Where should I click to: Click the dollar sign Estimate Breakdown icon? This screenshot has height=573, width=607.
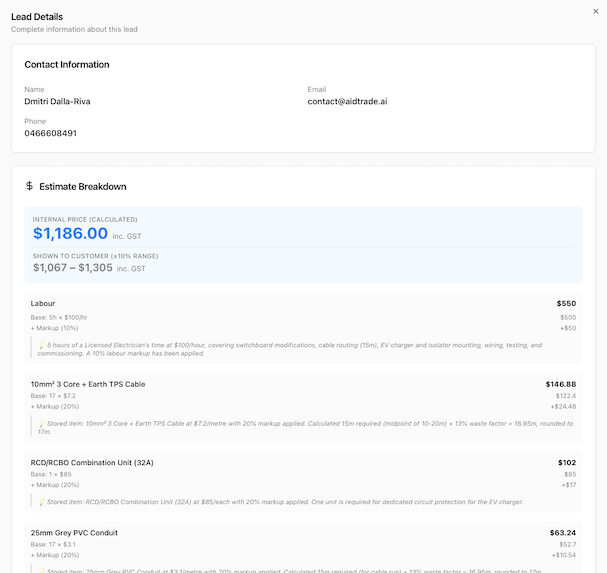[x=29, y=186]
